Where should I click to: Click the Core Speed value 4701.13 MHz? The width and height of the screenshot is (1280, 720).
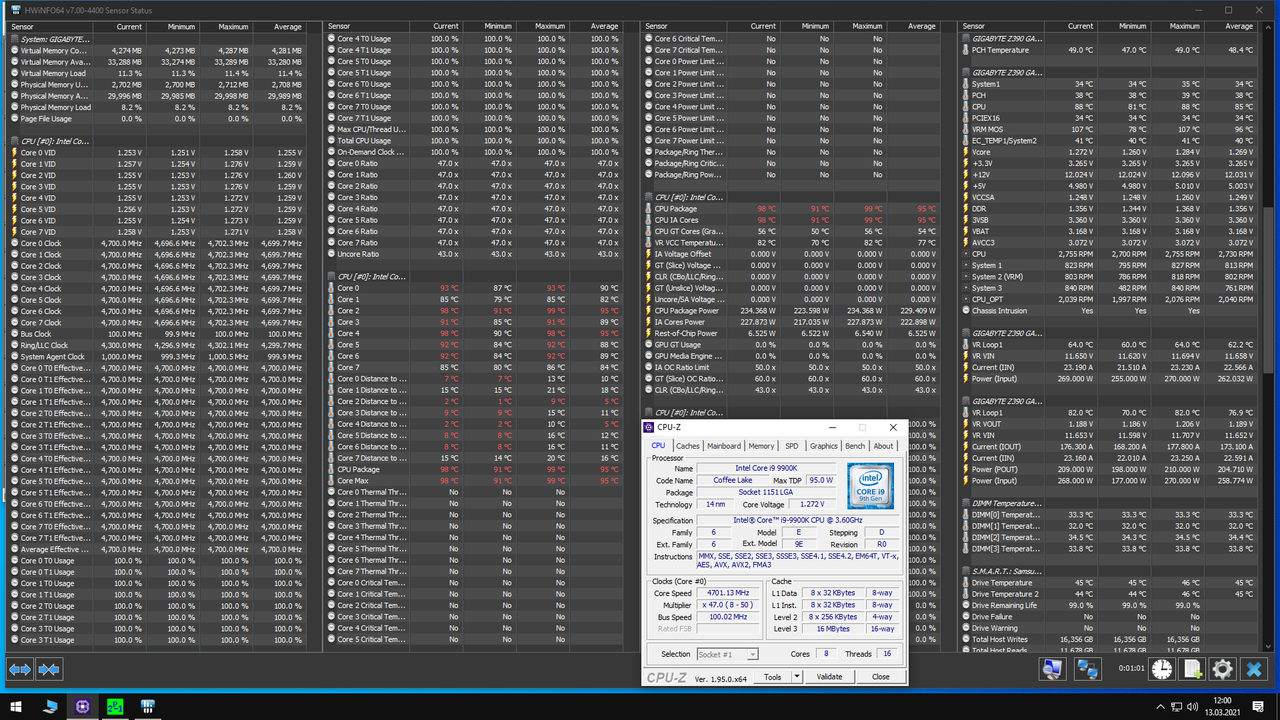[726, 593]
